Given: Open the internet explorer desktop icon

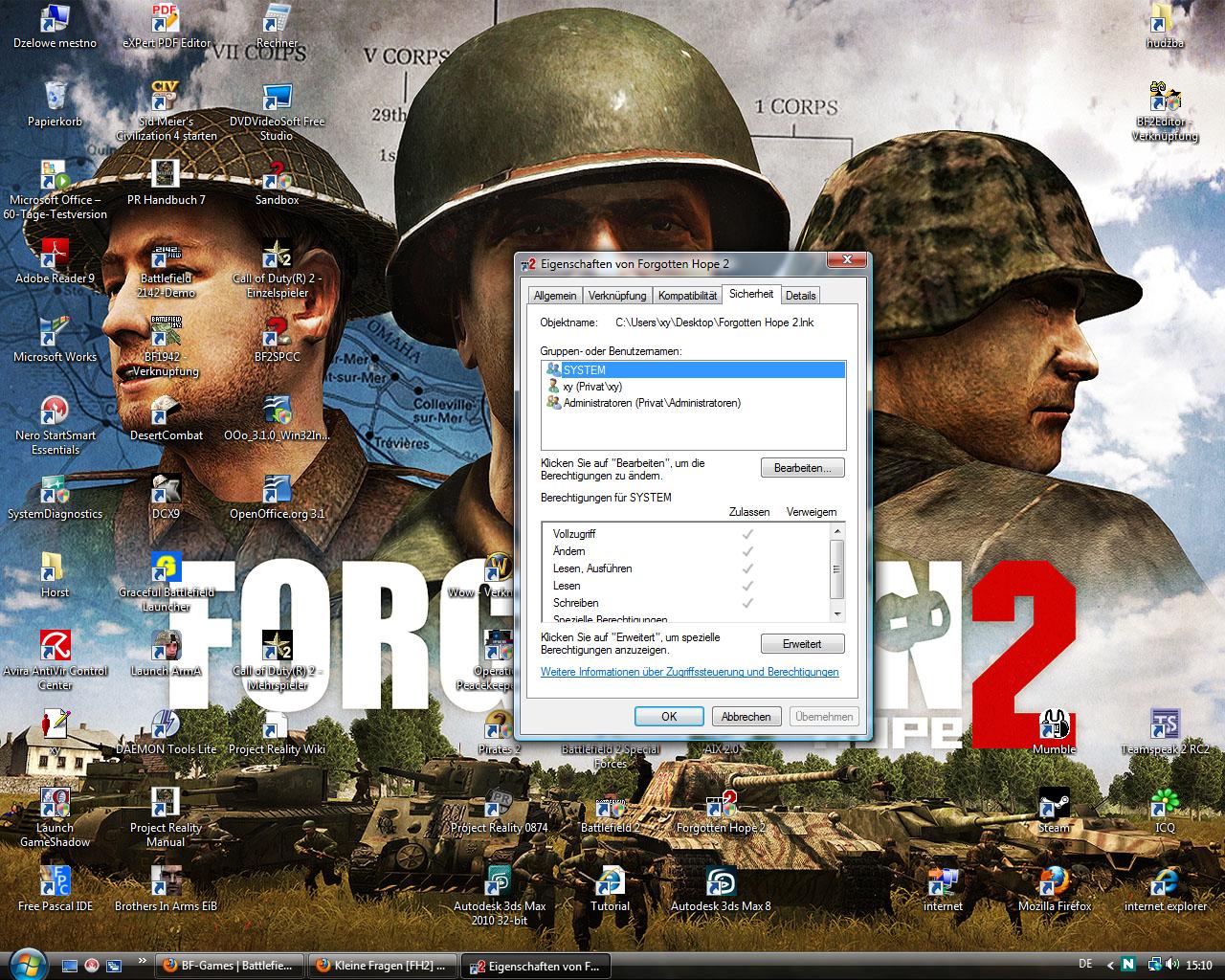Looking at the screenshot, I should 1165,889.
